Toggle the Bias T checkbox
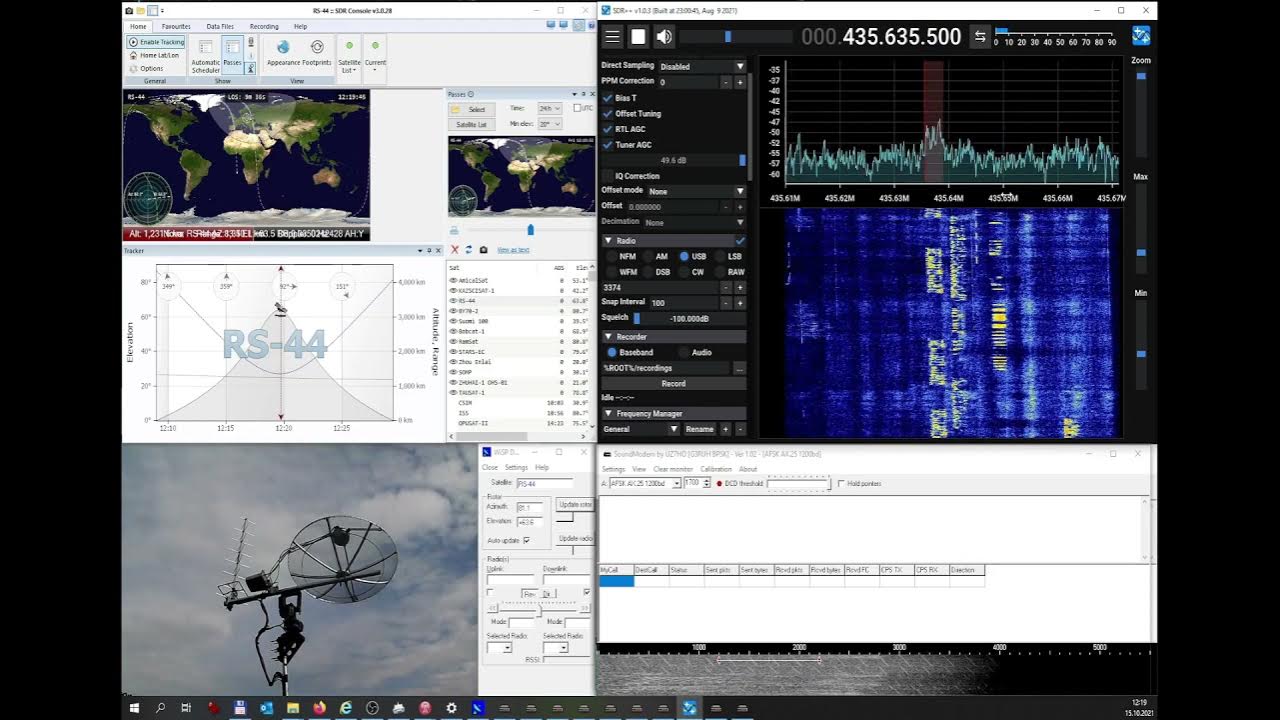This screenshot has width=1280, height=720. (x=607, y=98)
